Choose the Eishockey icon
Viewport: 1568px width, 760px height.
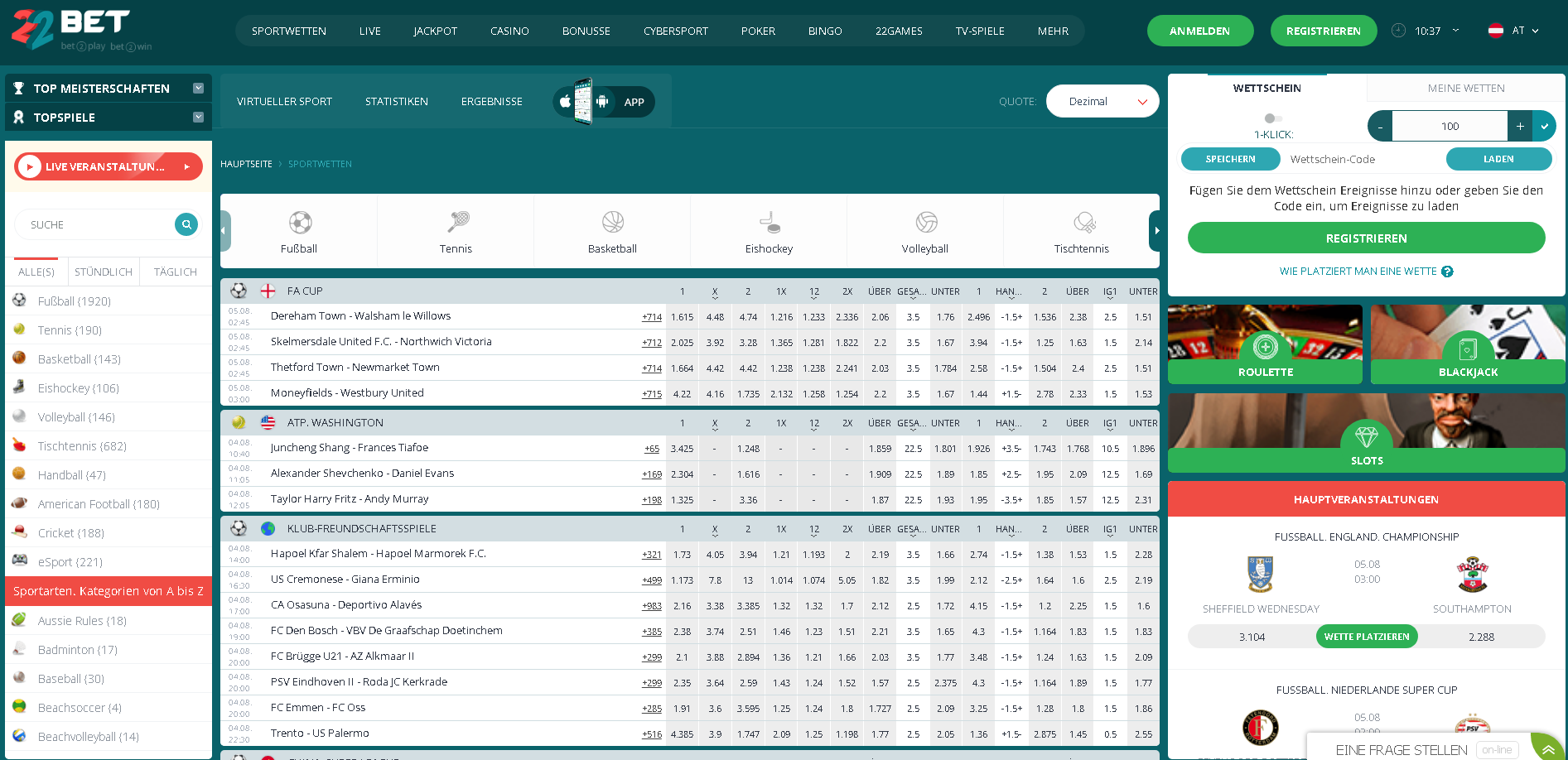pos(770,222)
